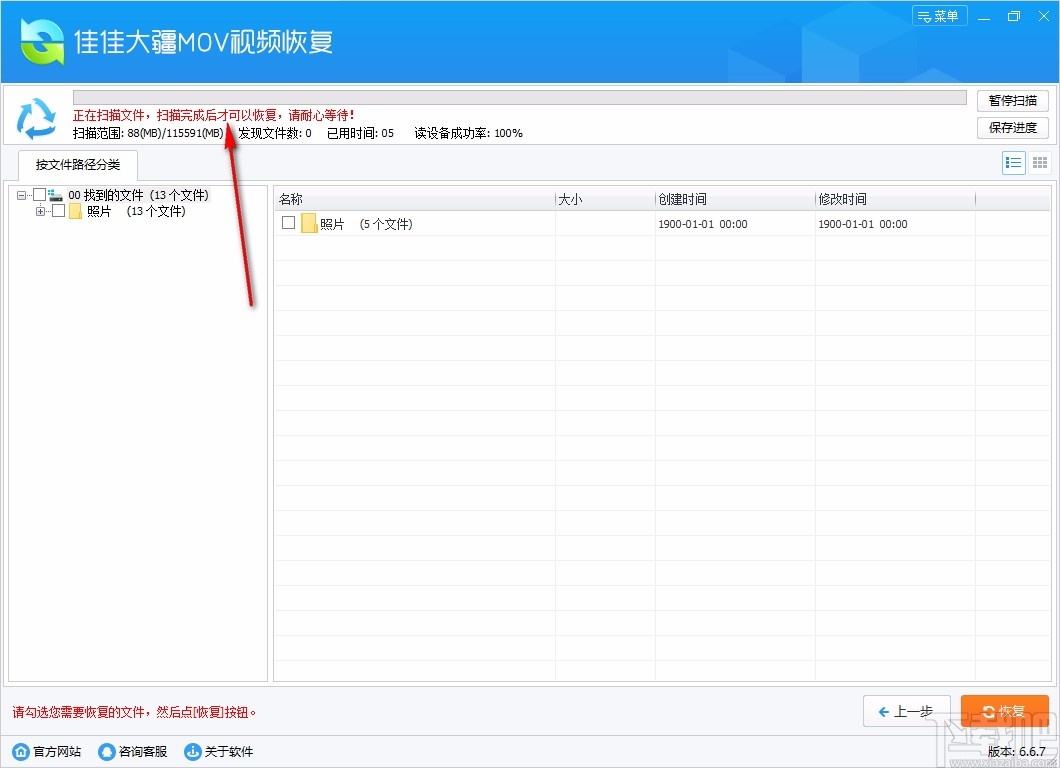The height and width of the screenshot is (768, 1060).
Task: Open 咨询客服 customer service
Action: 131,752
